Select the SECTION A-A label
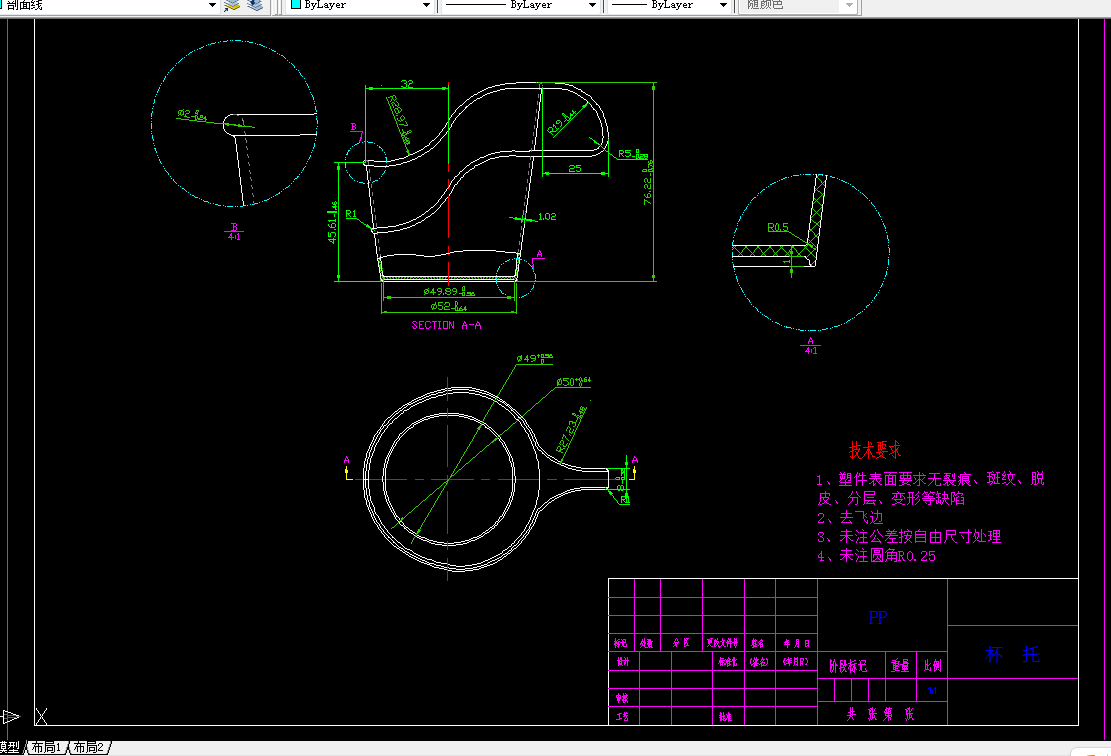Viewport: 1111px width, 756px height. click(446, 325)
